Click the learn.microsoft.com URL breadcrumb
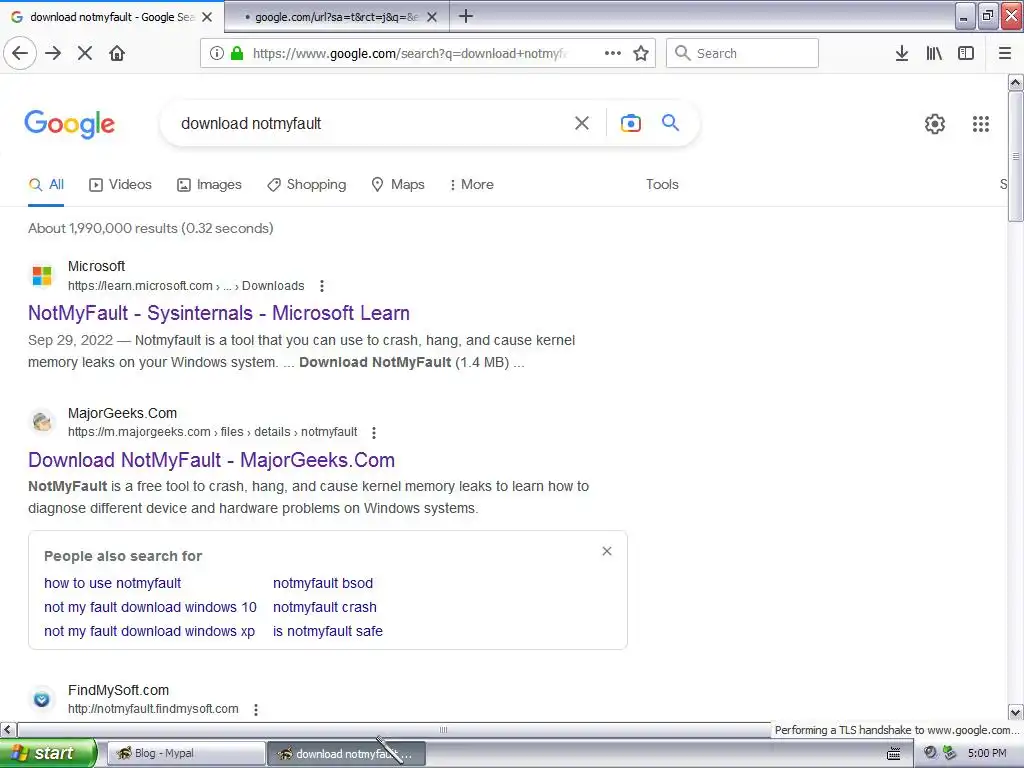The height and width of the screenshot is (768, 1024). point(186,286)
